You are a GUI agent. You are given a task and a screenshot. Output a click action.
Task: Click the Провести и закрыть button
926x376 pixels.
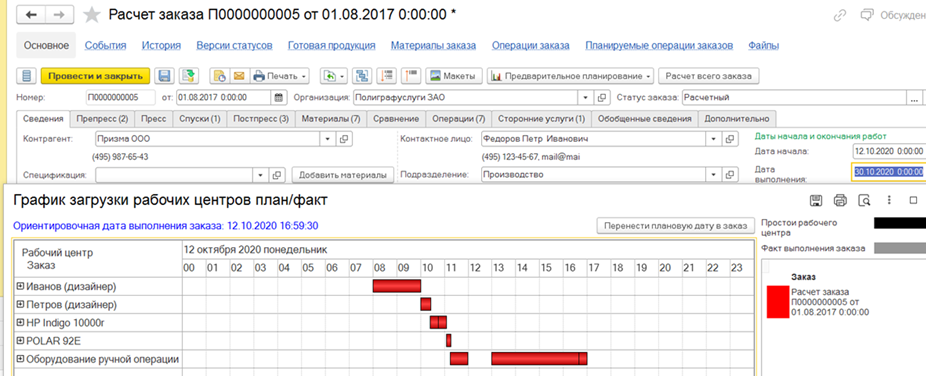coord(95,76)
